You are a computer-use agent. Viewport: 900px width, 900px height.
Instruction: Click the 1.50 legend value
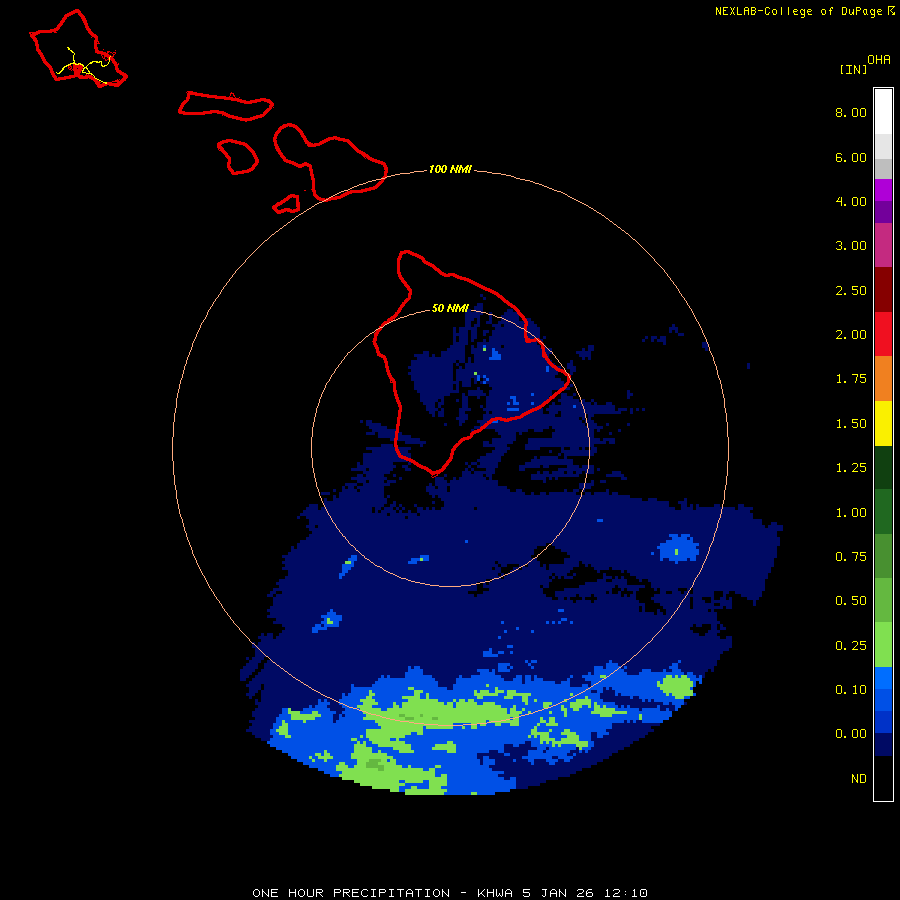[851, 424]
